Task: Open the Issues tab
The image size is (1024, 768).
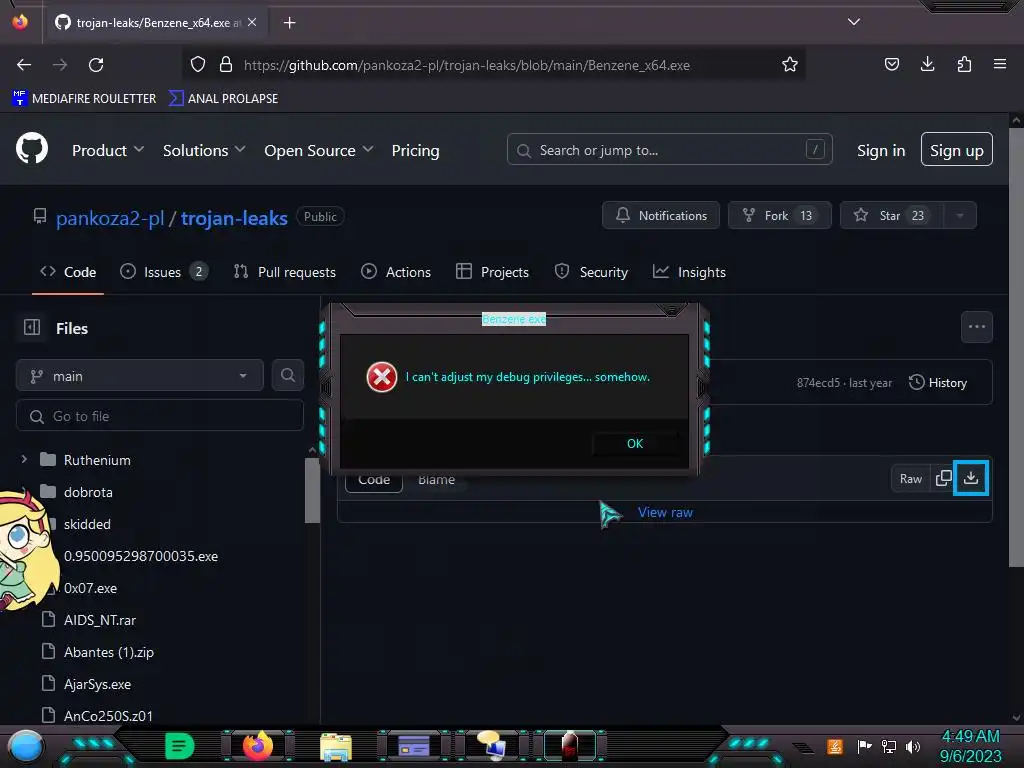Action: tap(165, 272)
